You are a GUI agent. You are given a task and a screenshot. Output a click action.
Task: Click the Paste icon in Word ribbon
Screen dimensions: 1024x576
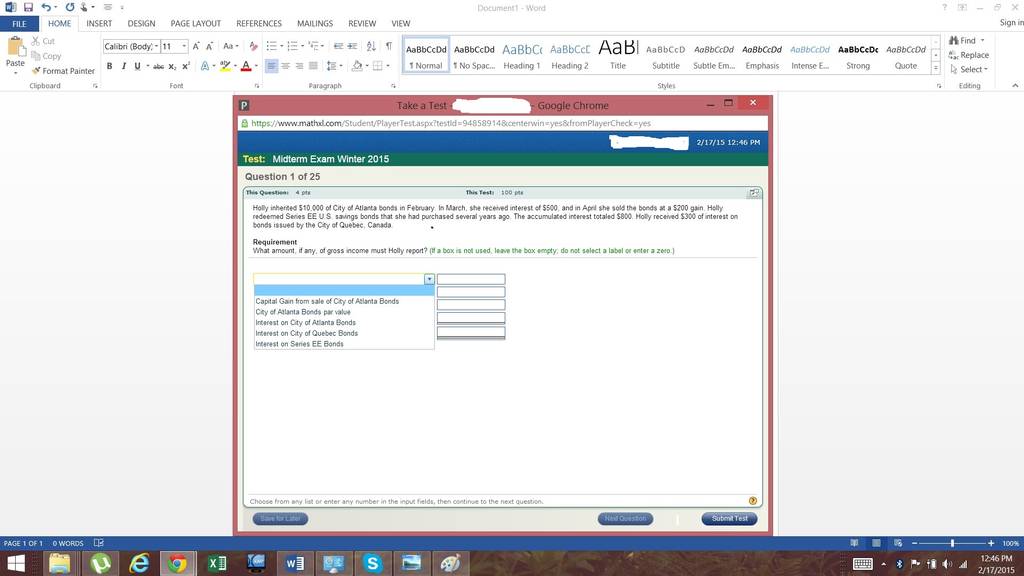coord(14,48)
